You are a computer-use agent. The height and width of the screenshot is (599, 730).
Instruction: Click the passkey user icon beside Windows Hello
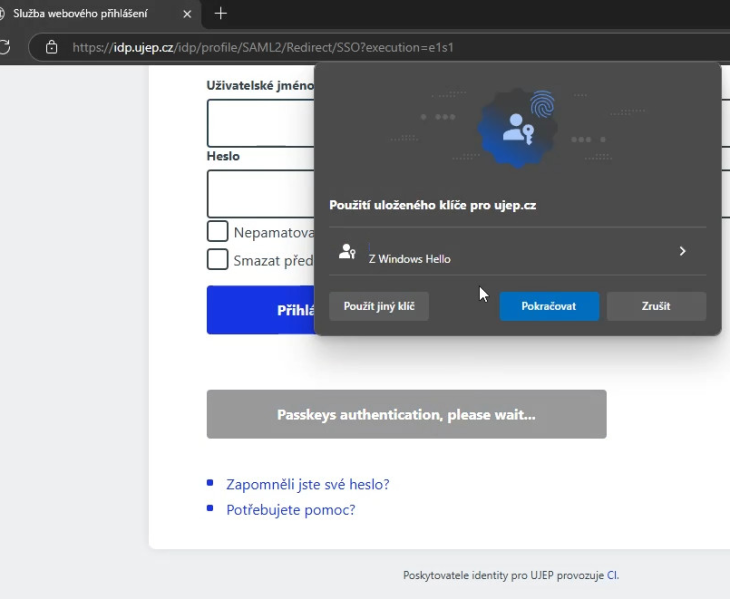point(347,252)
